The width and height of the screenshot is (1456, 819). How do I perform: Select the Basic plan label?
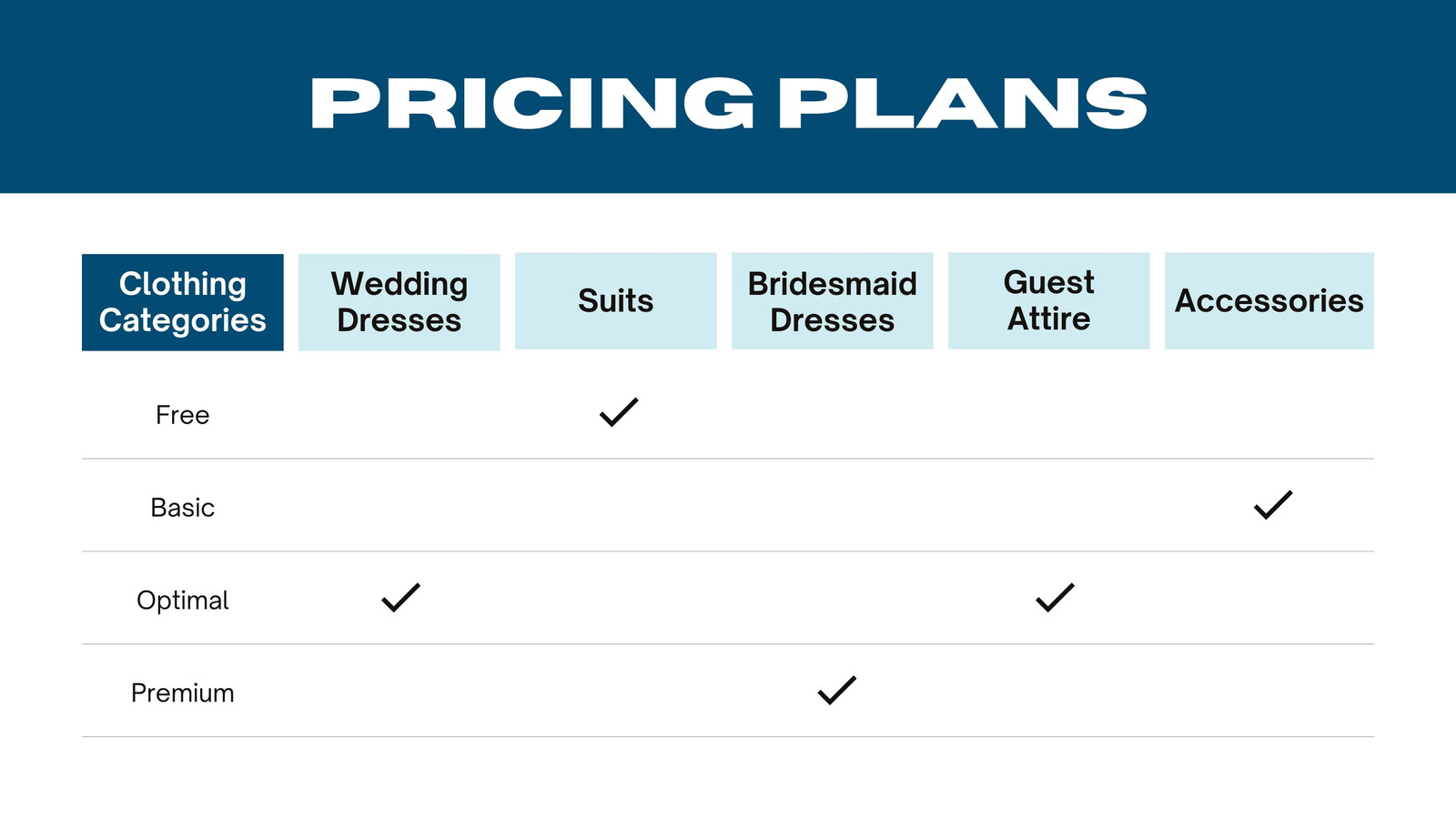point(183,508)
